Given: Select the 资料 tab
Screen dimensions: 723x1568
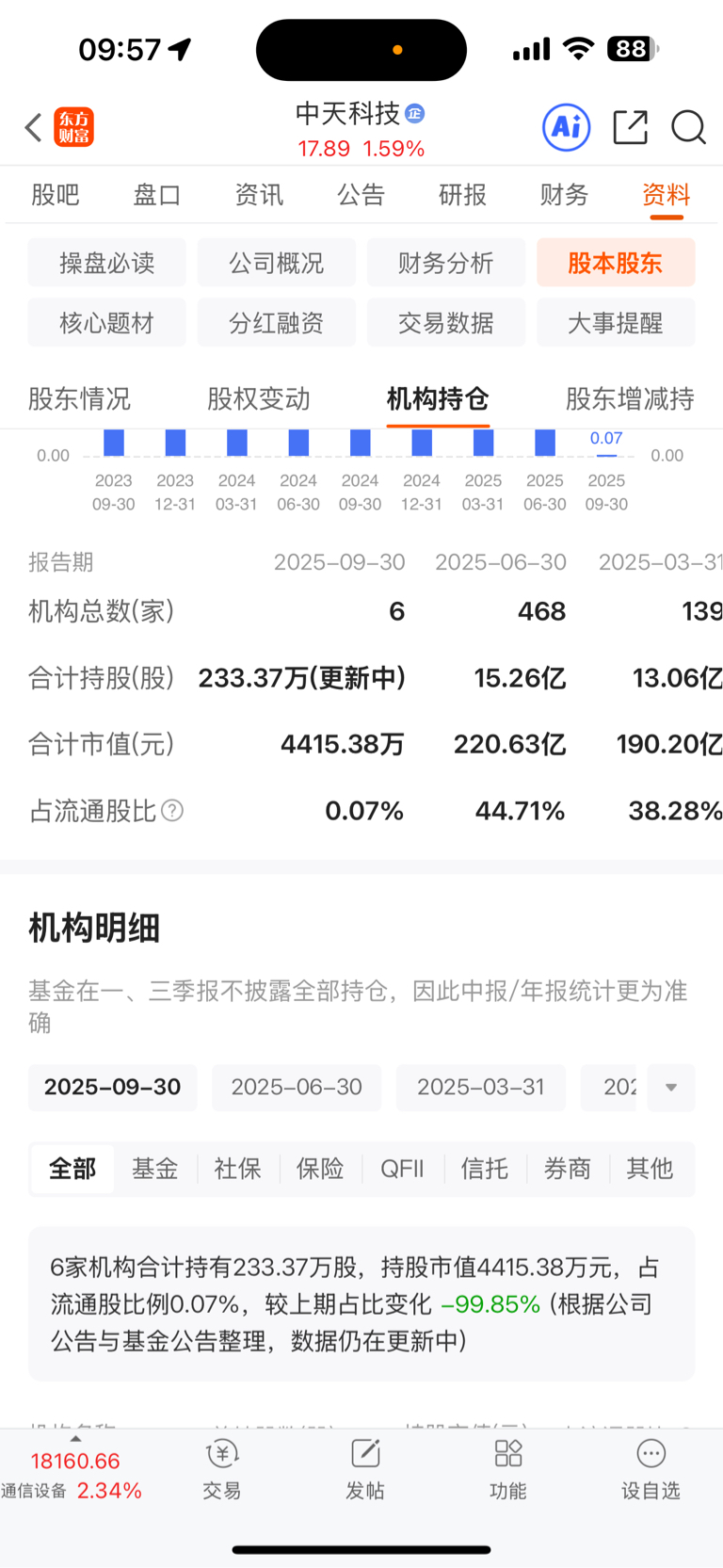Looking at the screenshot, I should coord(667,195).
